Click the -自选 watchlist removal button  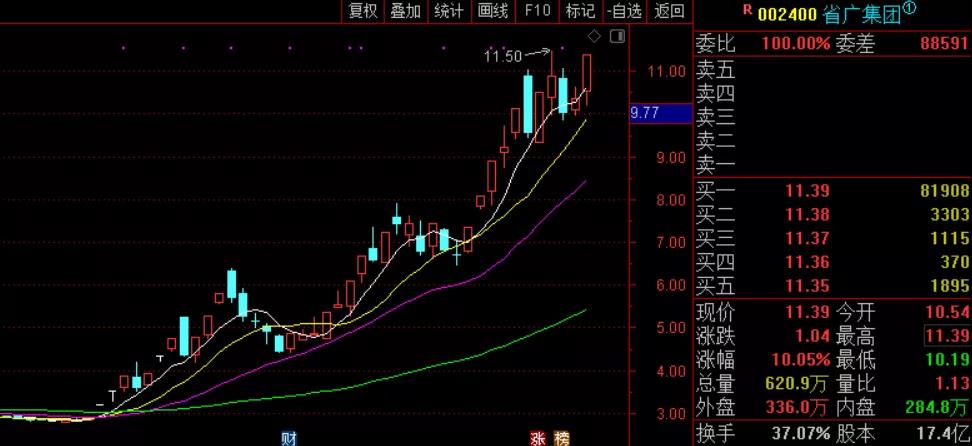(x=625, y=11)
